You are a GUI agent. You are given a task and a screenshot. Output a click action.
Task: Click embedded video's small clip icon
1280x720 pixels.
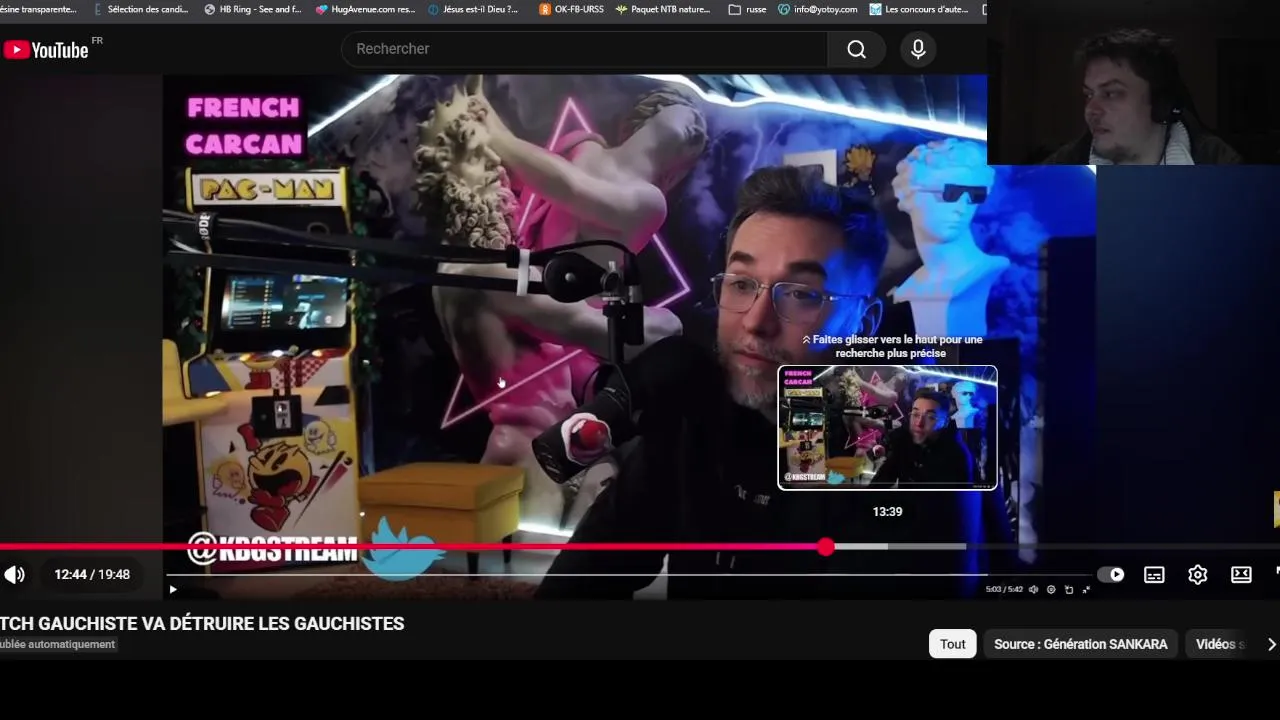pyautogui.click(x=1069, y=590)
